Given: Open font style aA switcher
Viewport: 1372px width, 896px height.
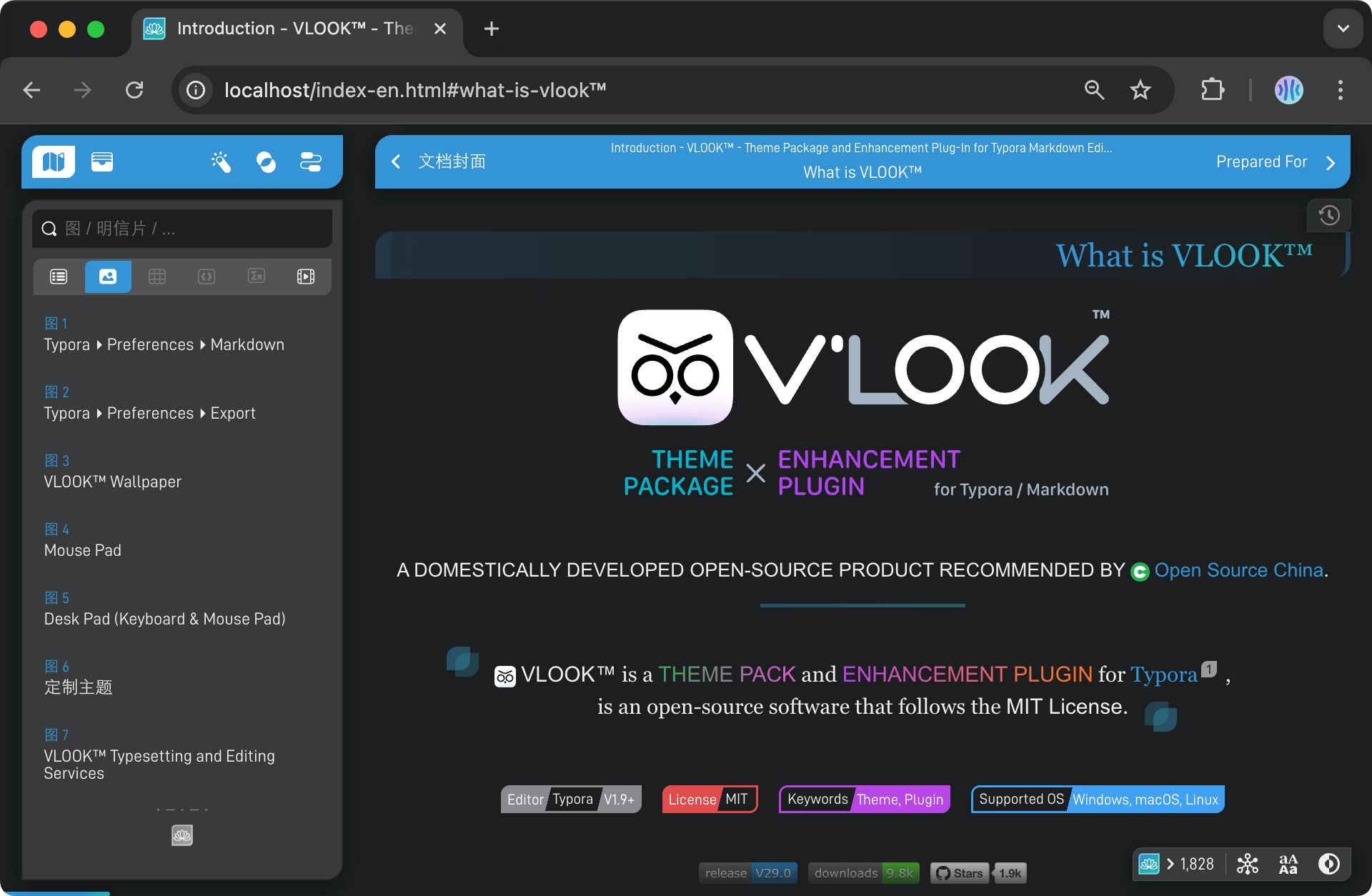Looking at the screenshot, I should click(x=1288, y=865).
